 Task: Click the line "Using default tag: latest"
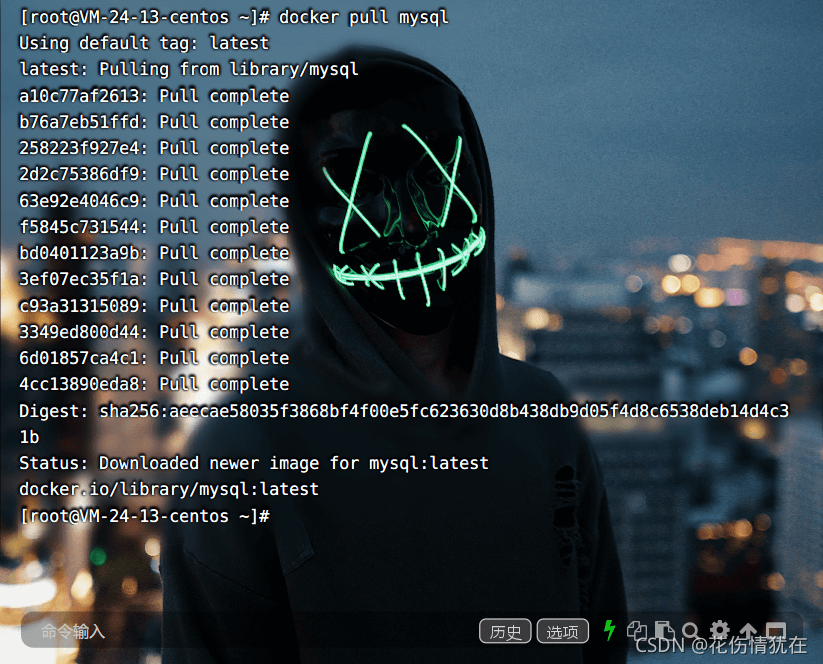tap(144, 43)
